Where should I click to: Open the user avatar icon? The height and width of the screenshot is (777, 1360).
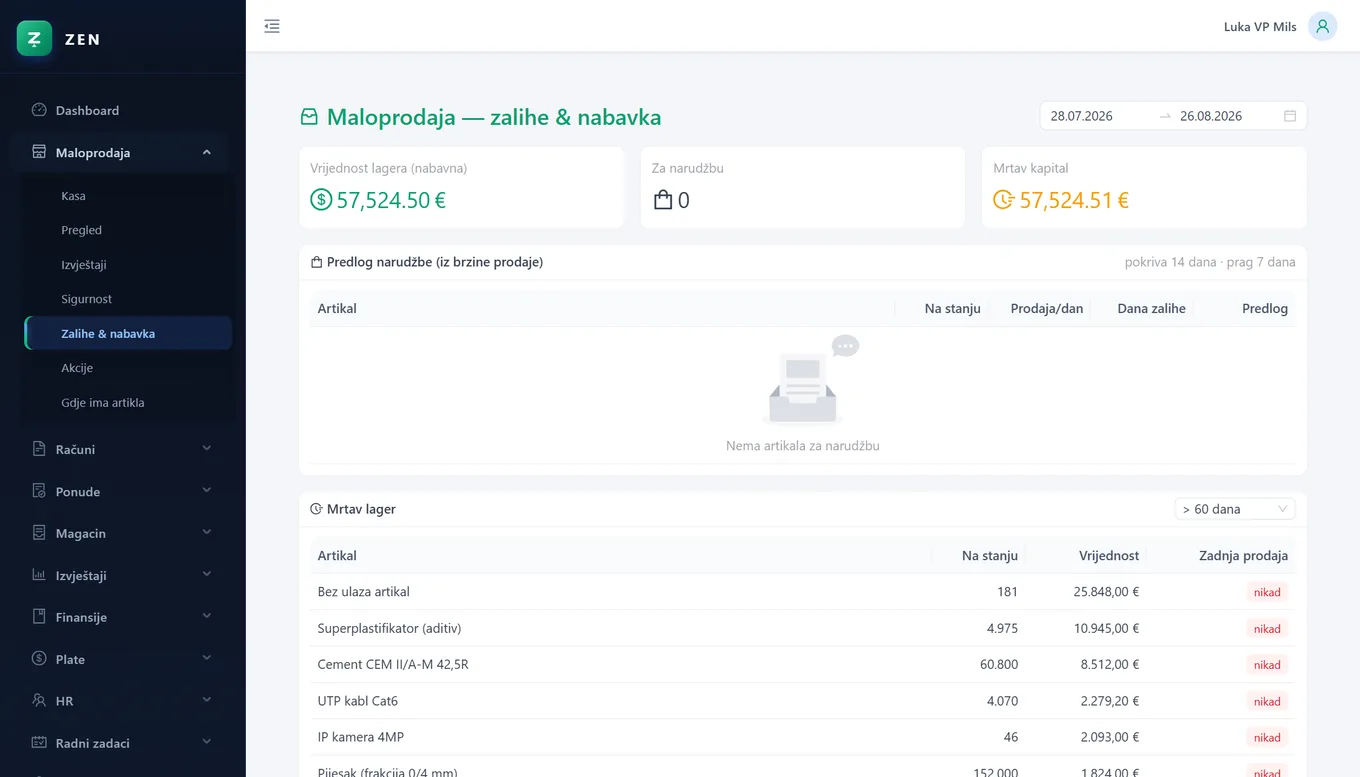(1322, 27)
